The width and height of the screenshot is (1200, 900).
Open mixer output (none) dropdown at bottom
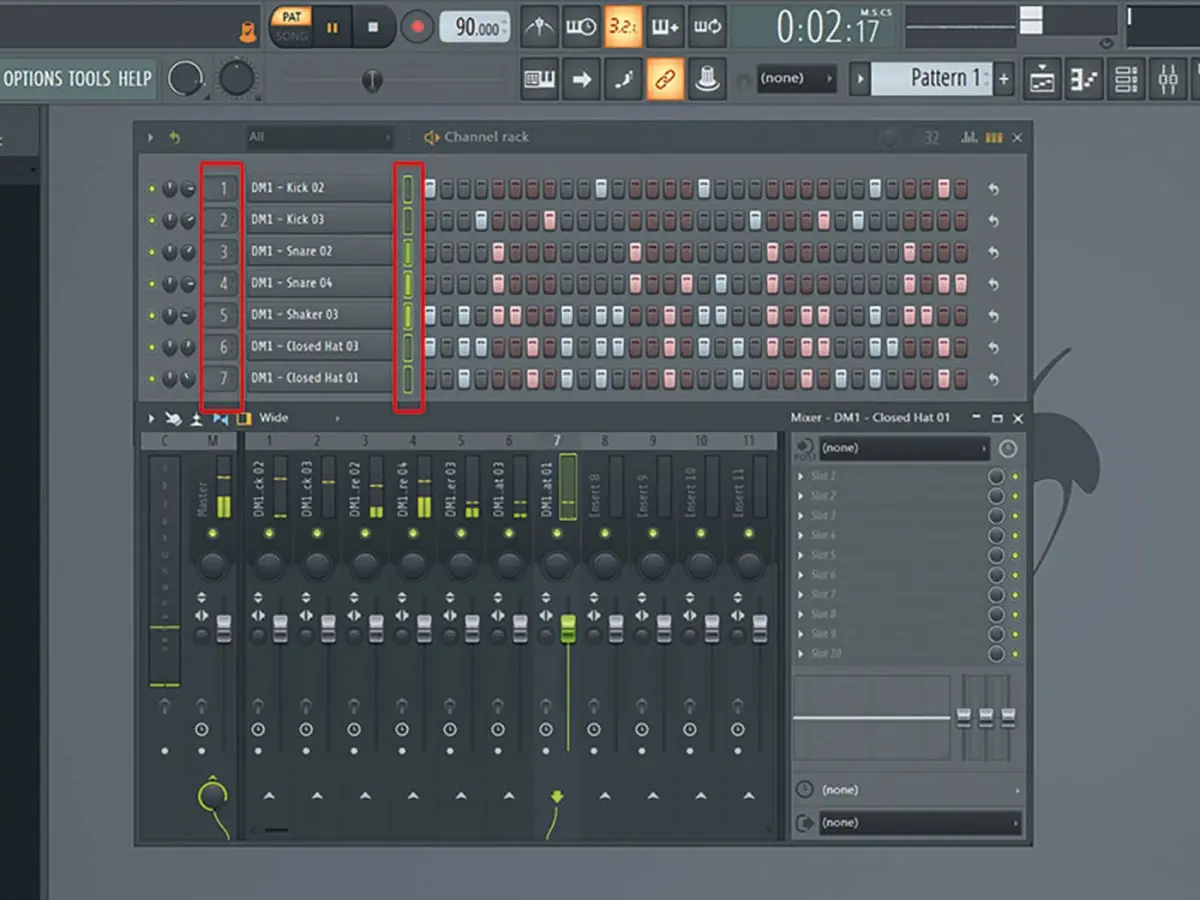point(920,823)
